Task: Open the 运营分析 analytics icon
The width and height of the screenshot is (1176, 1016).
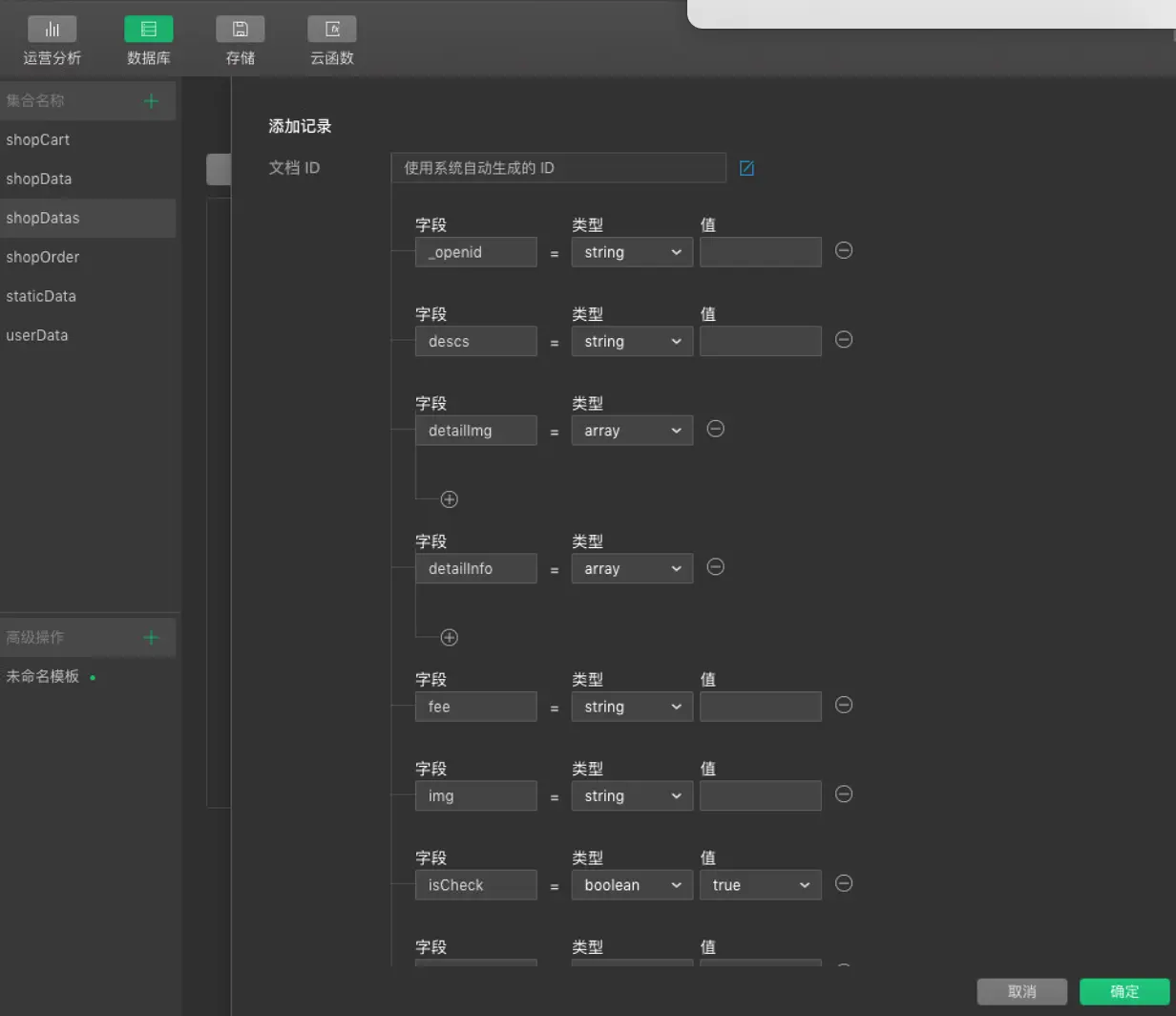Action: [x=52, y=29]
